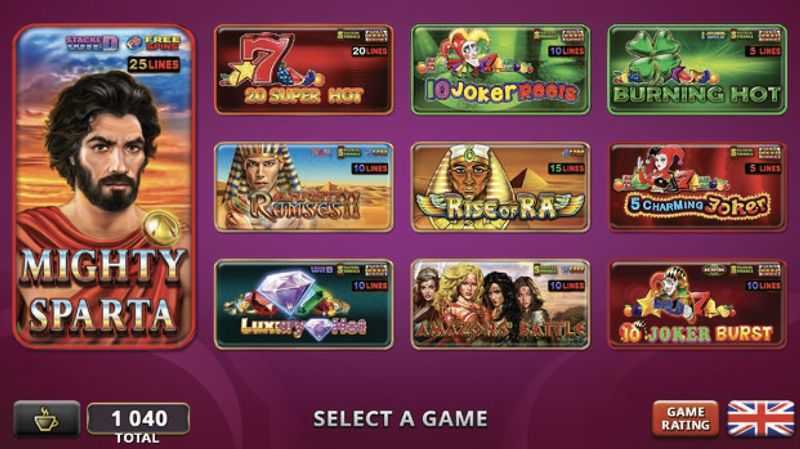
Task: Click the 20 Lines badge on 20 Super Hot
Action: tap(369, 51)
